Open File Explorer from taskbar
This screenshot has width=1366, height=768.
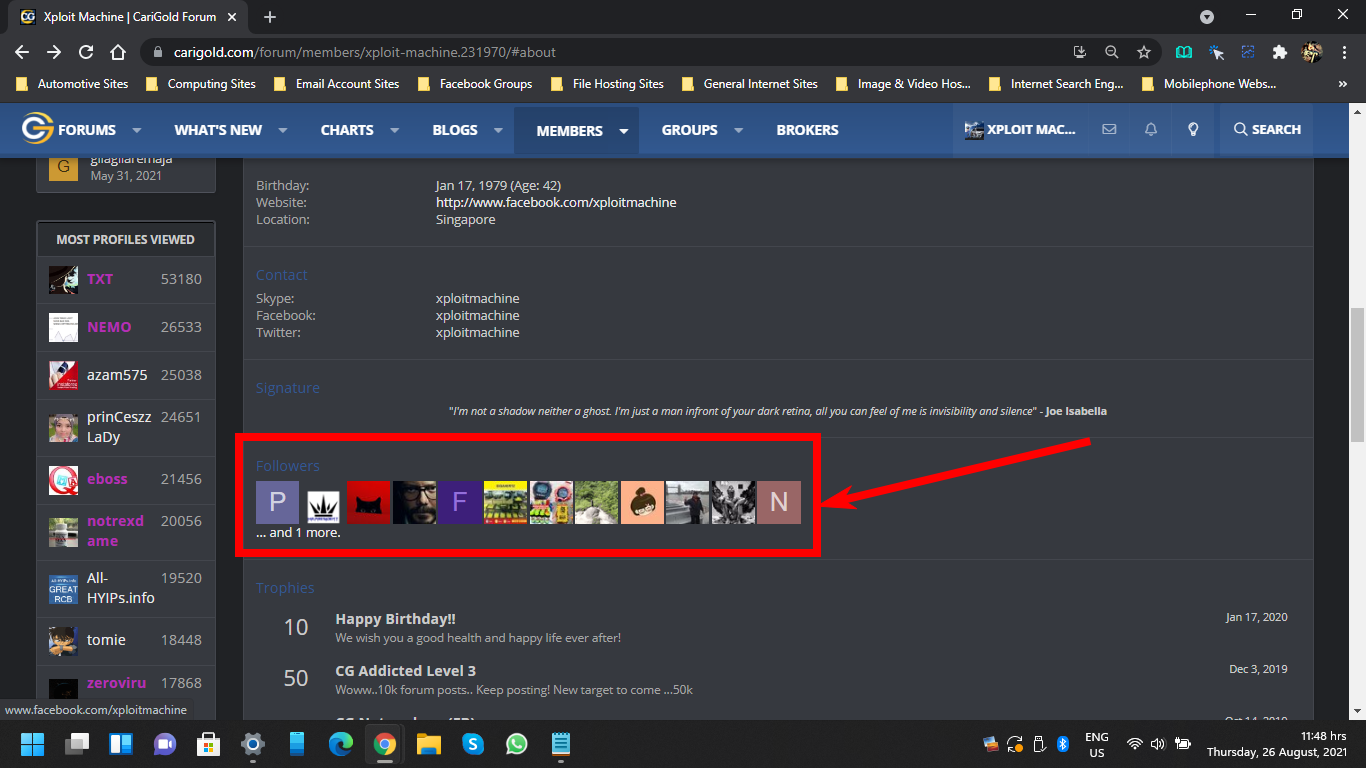[429, 744]
